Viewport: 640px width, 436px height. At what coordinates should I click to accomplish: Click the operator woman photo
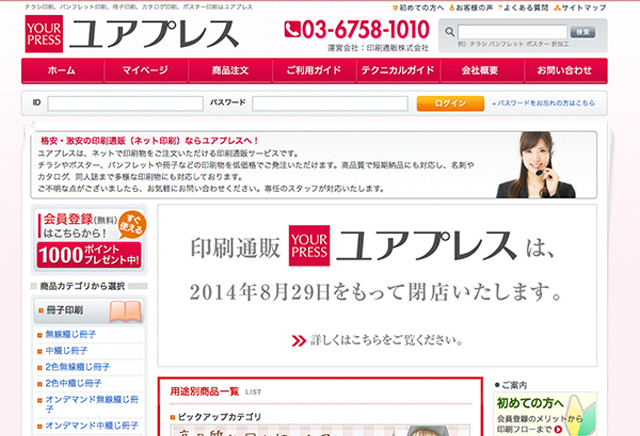tap(536, 165)
